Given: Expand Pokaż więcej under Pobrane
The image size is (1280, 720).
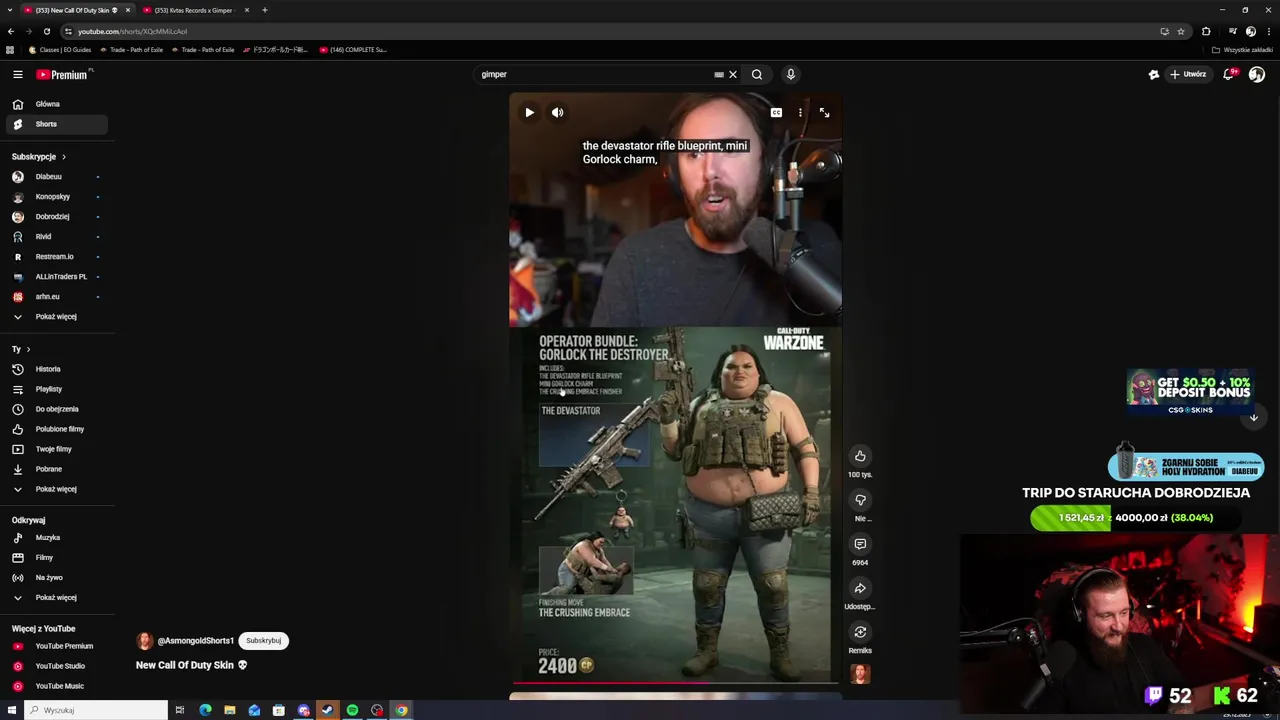Looking at the screenshot, I should (56, 489).
